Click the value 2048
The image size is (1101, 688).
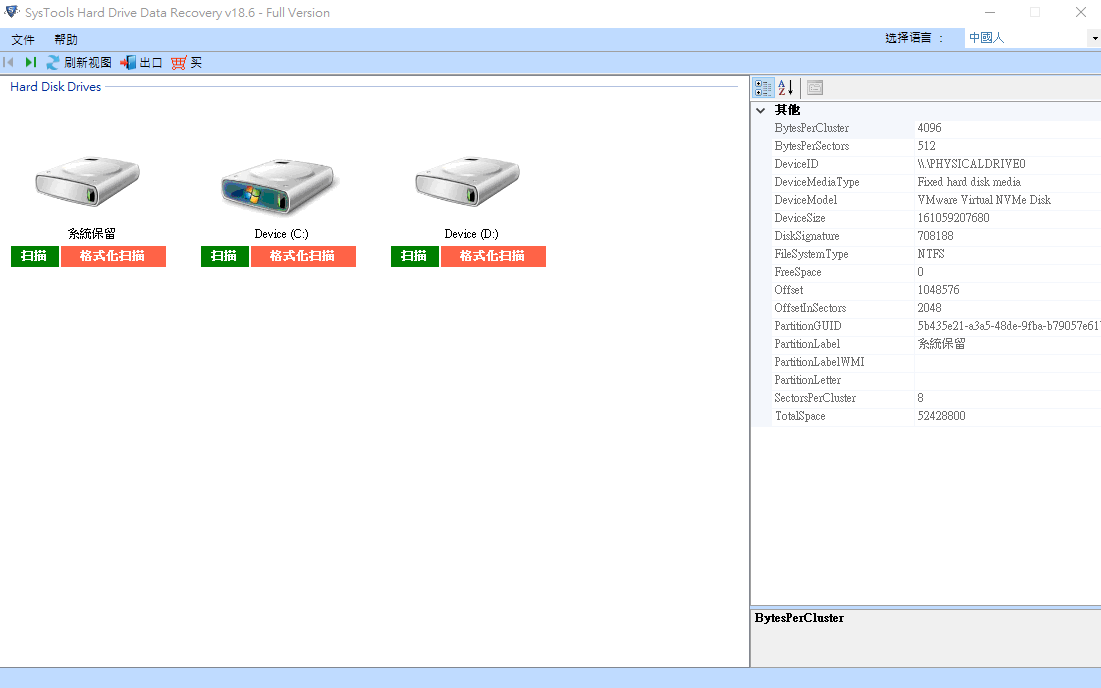click(x=930, y=308)
